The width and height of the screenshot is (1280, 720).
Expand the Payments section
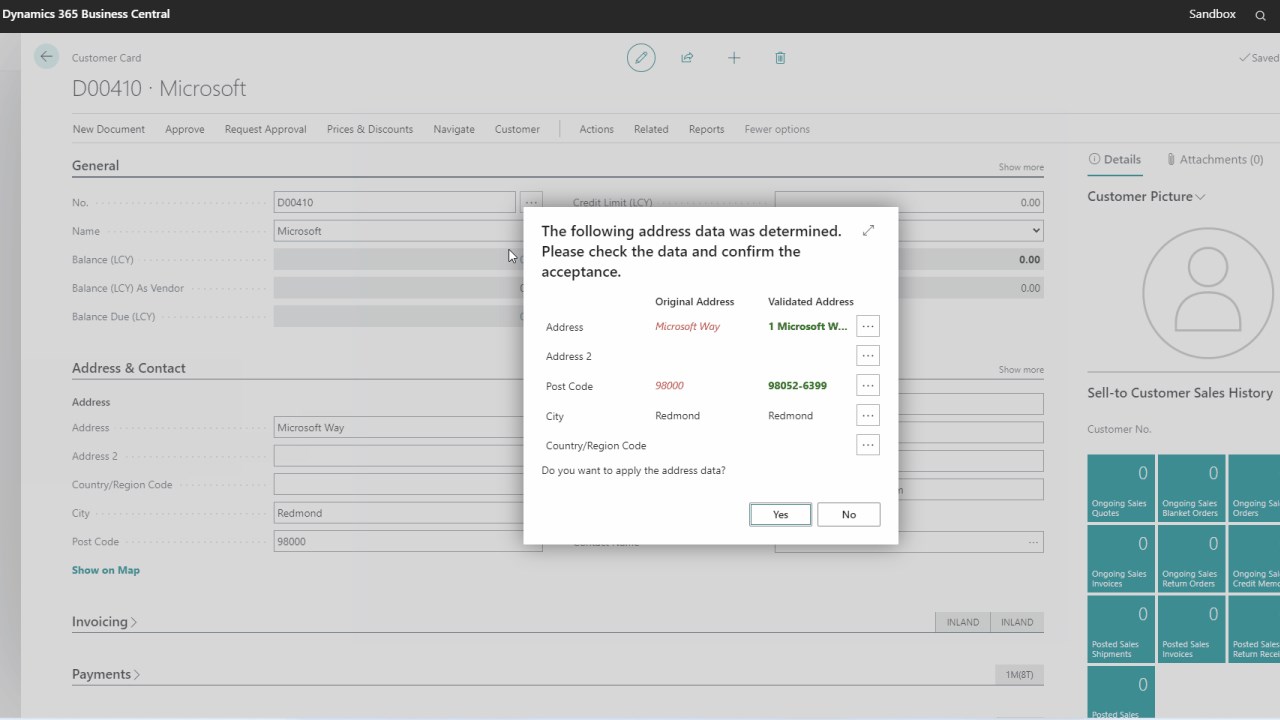(x=106, y=674)
